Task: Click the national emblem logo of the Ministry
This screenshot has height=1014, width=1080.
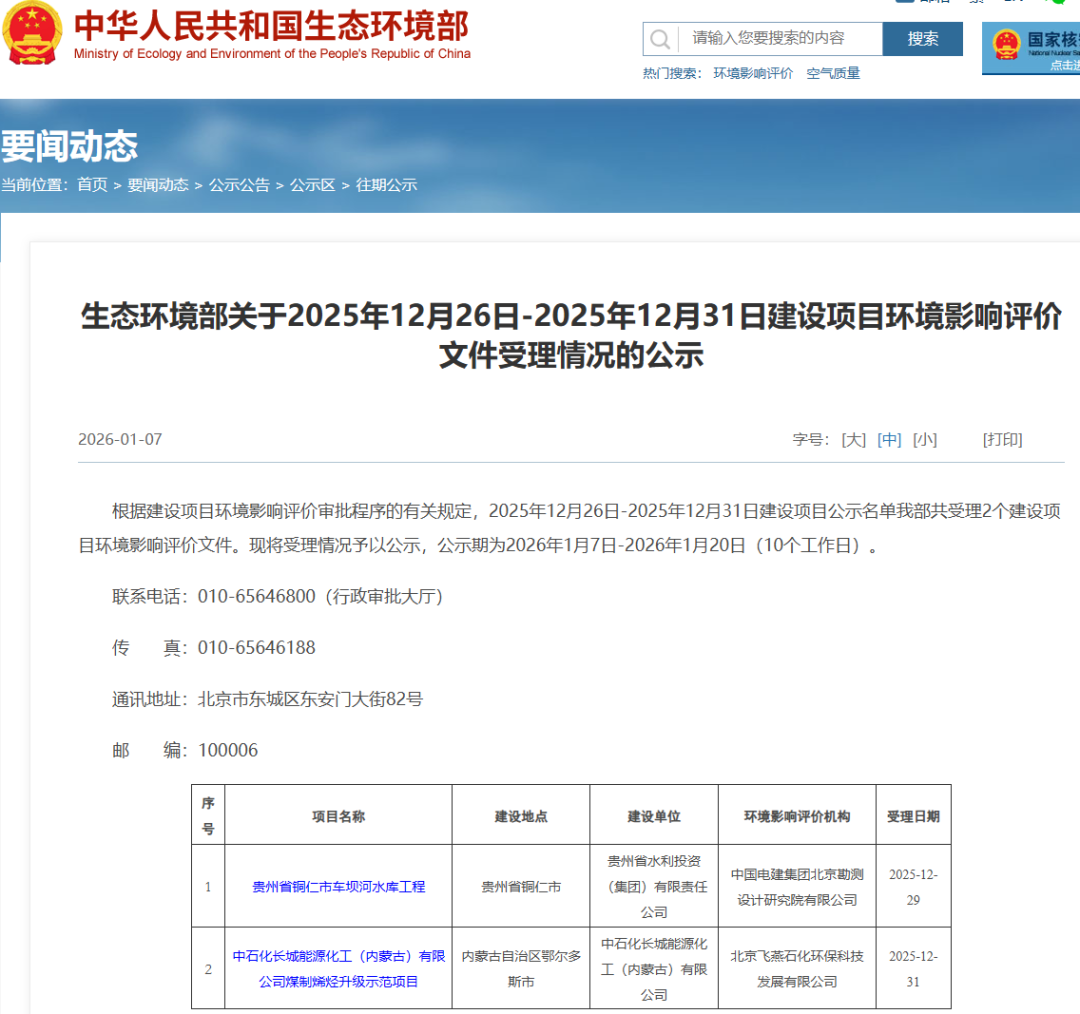Action: click(x=34, y=35)
